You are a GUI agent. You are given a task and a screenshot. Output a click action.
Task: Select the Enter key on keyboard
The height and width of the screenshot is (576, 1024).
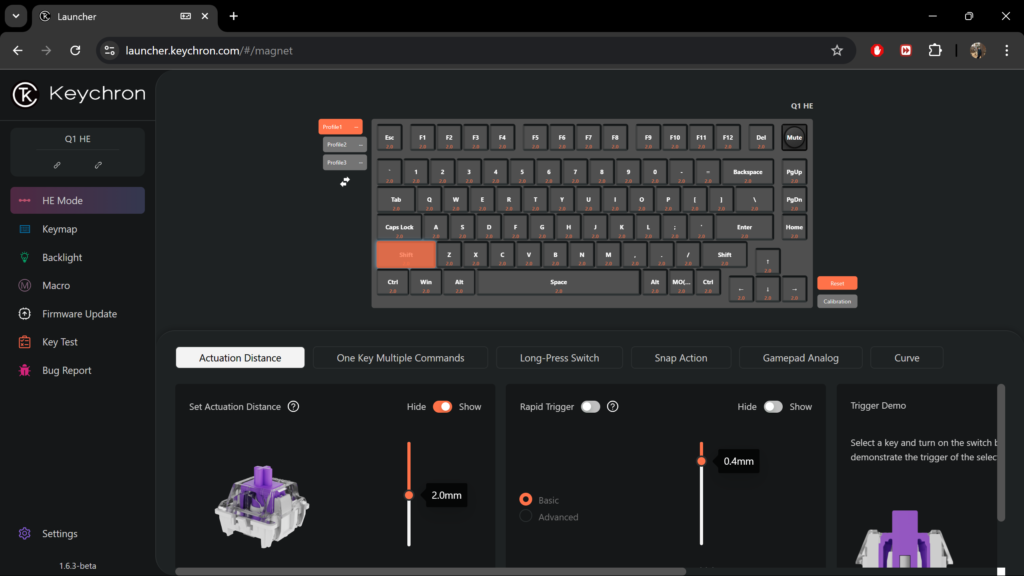coord(744,228)
